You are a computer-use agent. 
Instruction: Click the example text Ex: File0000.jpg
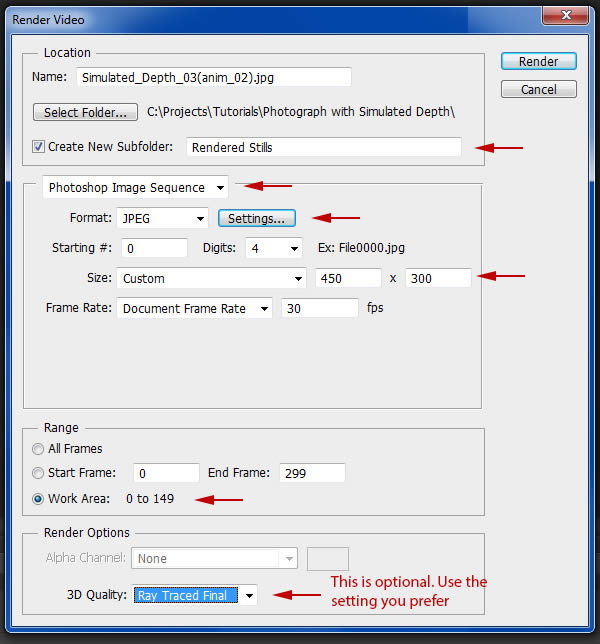coord(361,248)
